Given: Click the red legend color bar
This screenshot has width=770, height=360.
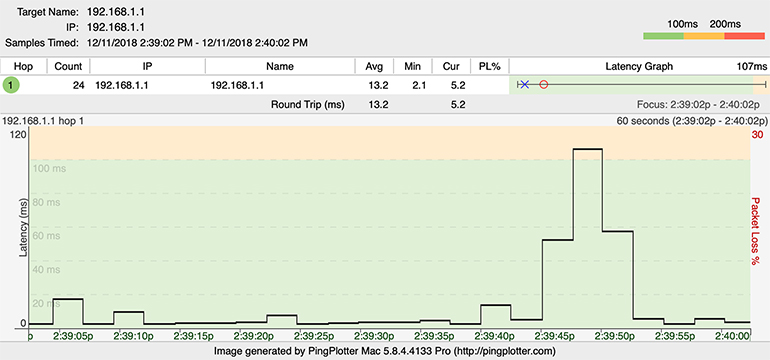Looking at the screenshot, I should coord(744,36).
